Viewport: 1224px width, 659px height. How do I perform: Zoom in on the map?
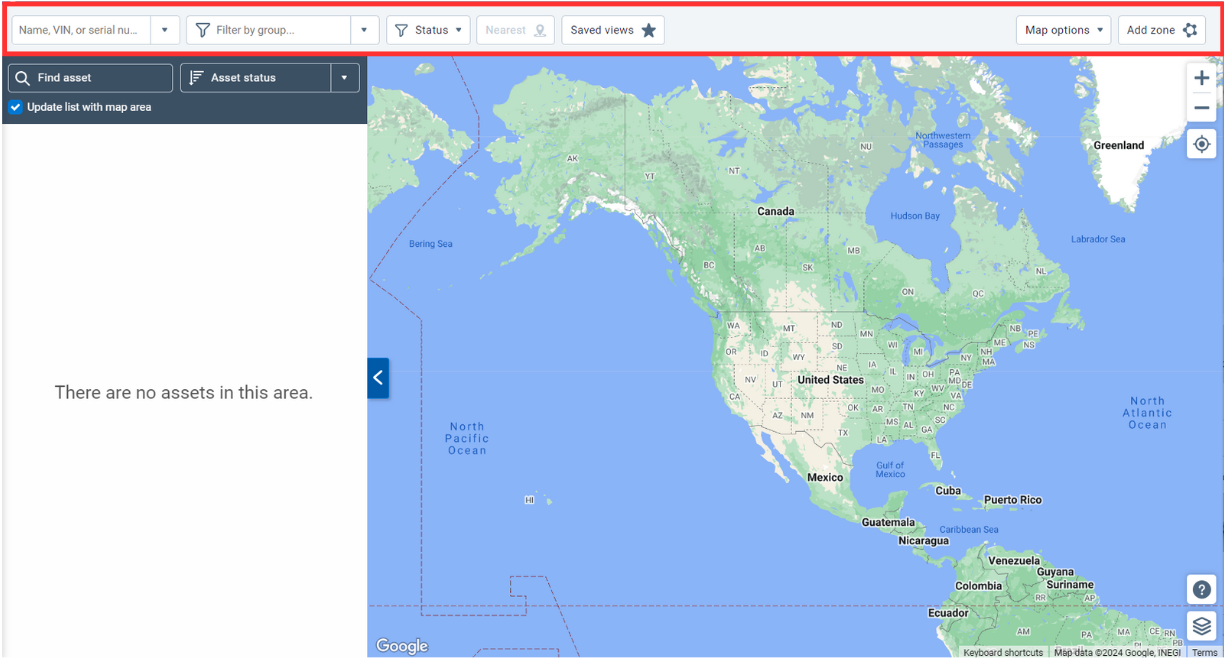[1201, 77]
